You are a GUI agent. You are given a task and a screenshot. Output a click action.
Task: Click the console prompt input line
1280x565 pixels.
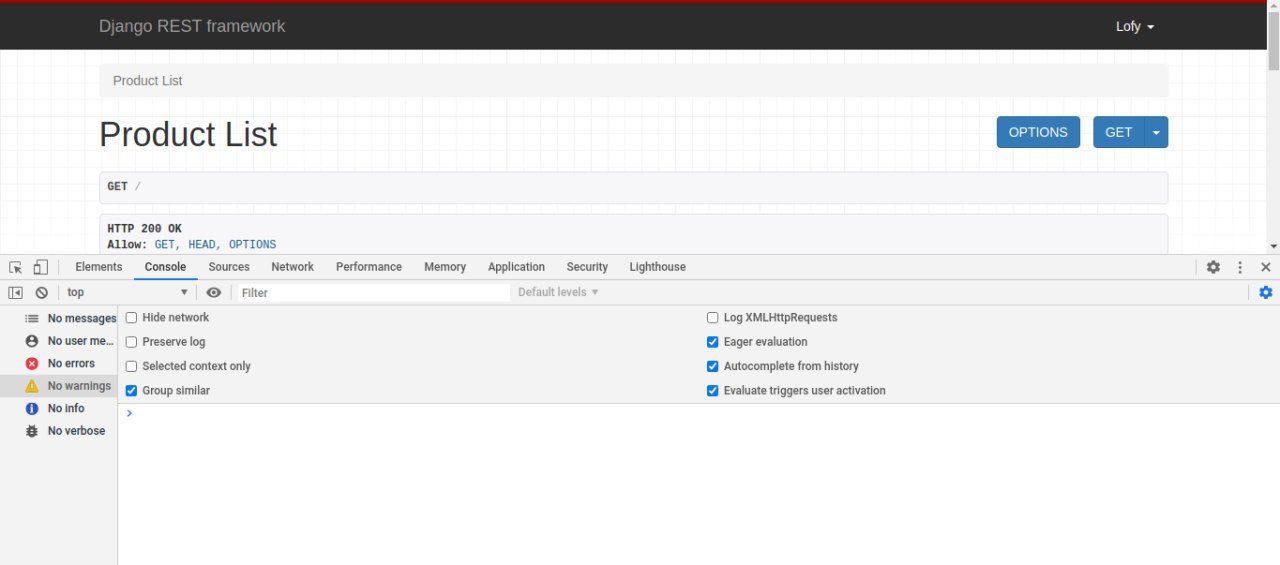(698, 413)
